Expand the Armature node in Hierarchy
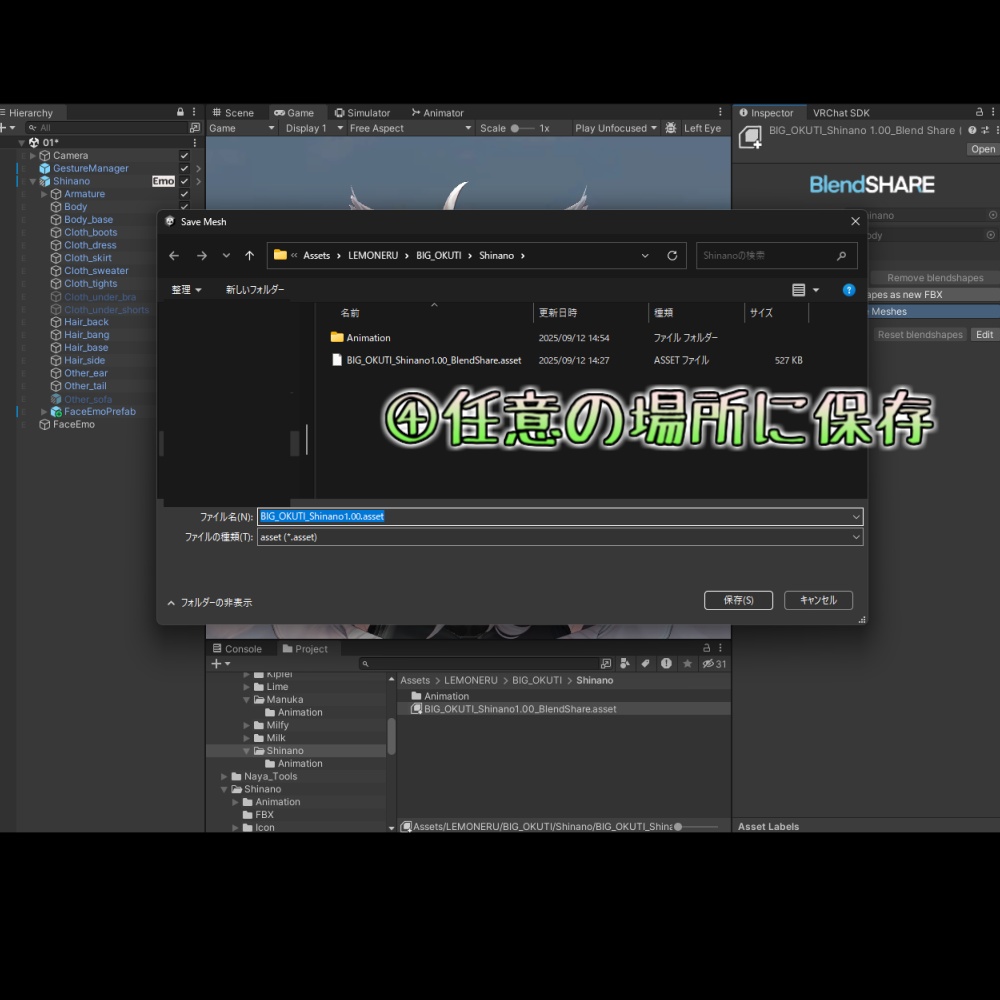Image resolution: width=1000 pixels, height=1000 pixels. coord(44,194)
